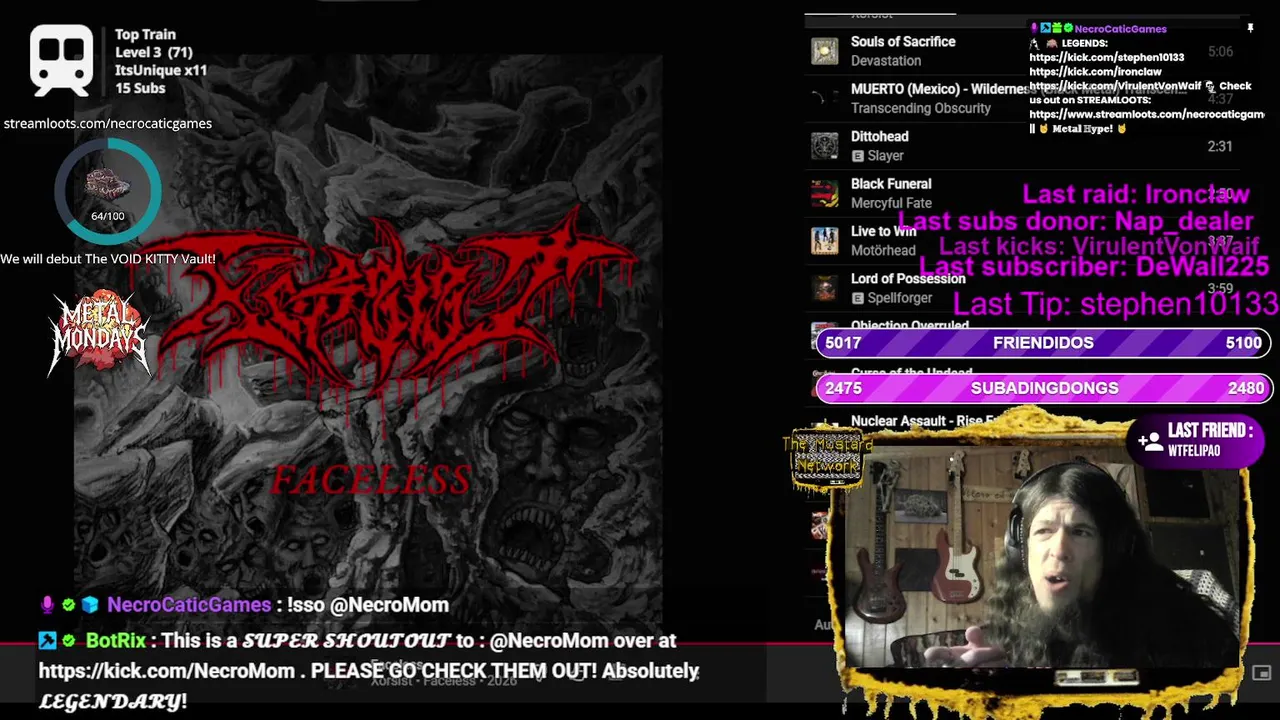The height and width of the screenshot is (720, 1280).
Task: Click the Lord of Possession album thumbnail
Action: click(x=825, y=288)
